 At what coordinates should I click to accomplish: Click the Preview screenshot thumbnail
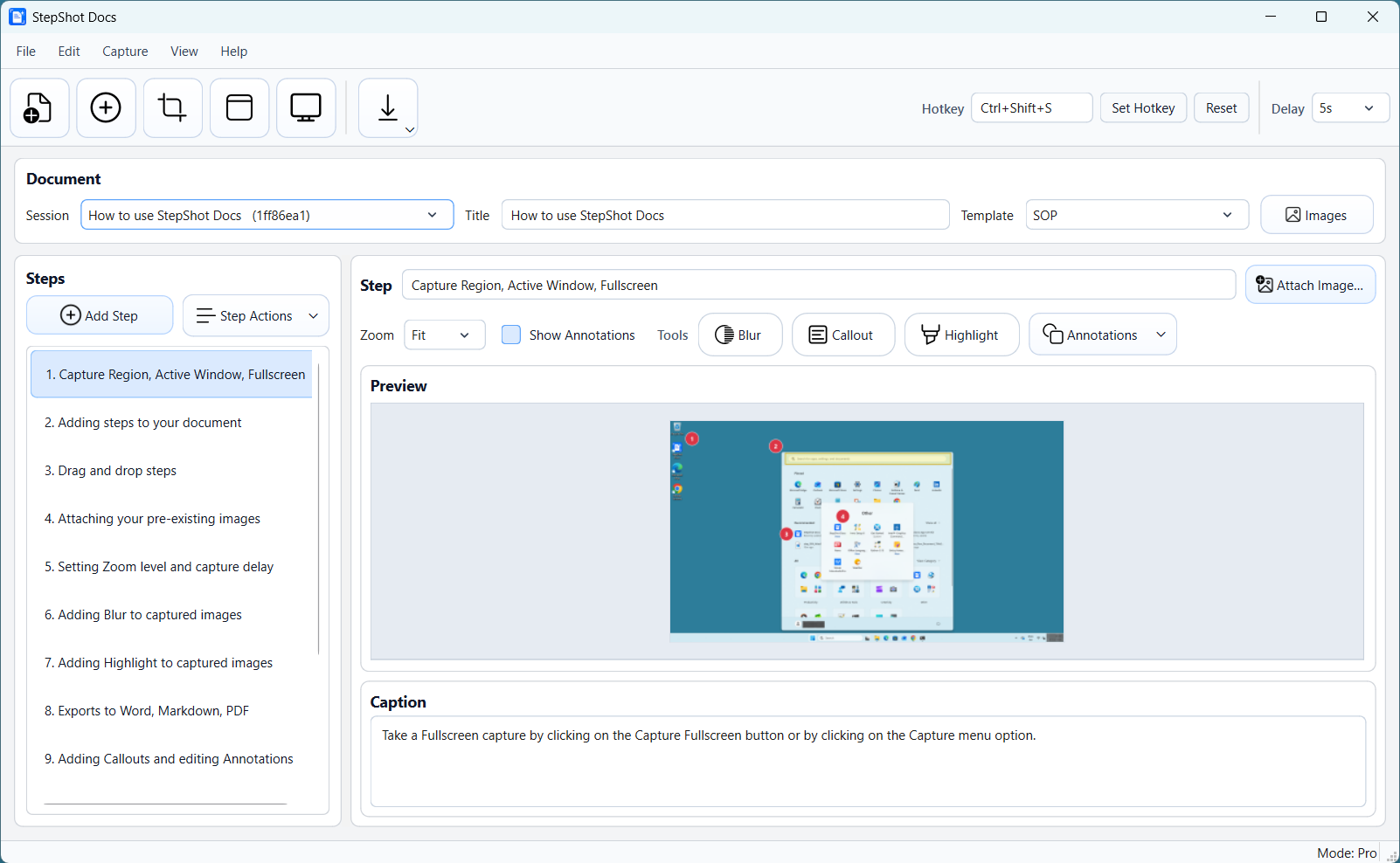point(867,531)
